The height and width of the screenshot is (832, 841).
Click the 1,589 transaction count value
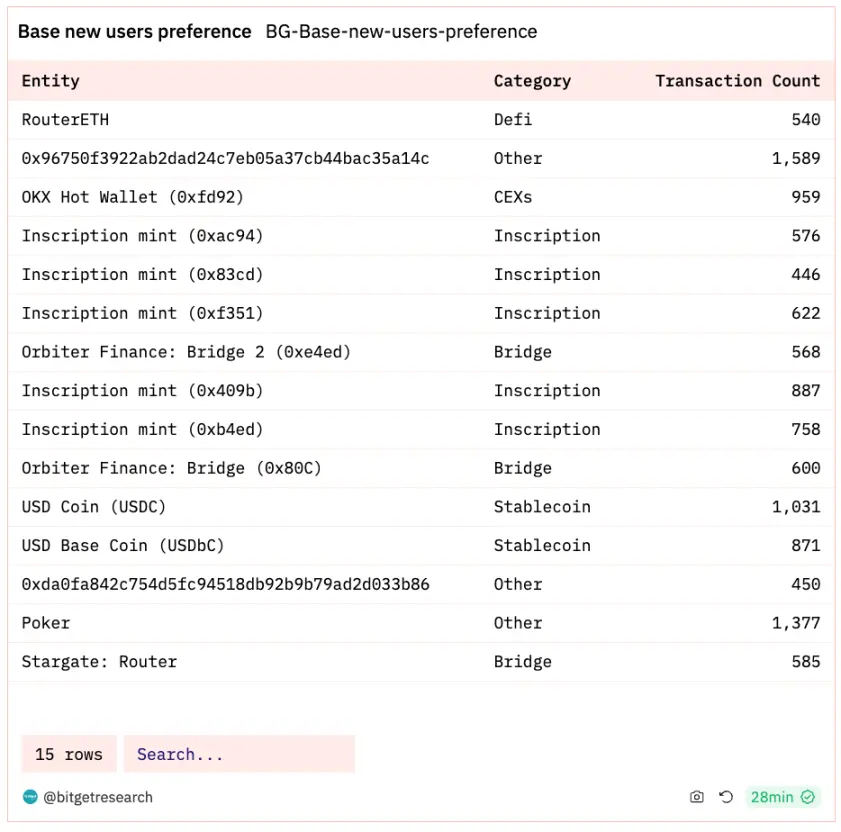[x=796, y=158]
